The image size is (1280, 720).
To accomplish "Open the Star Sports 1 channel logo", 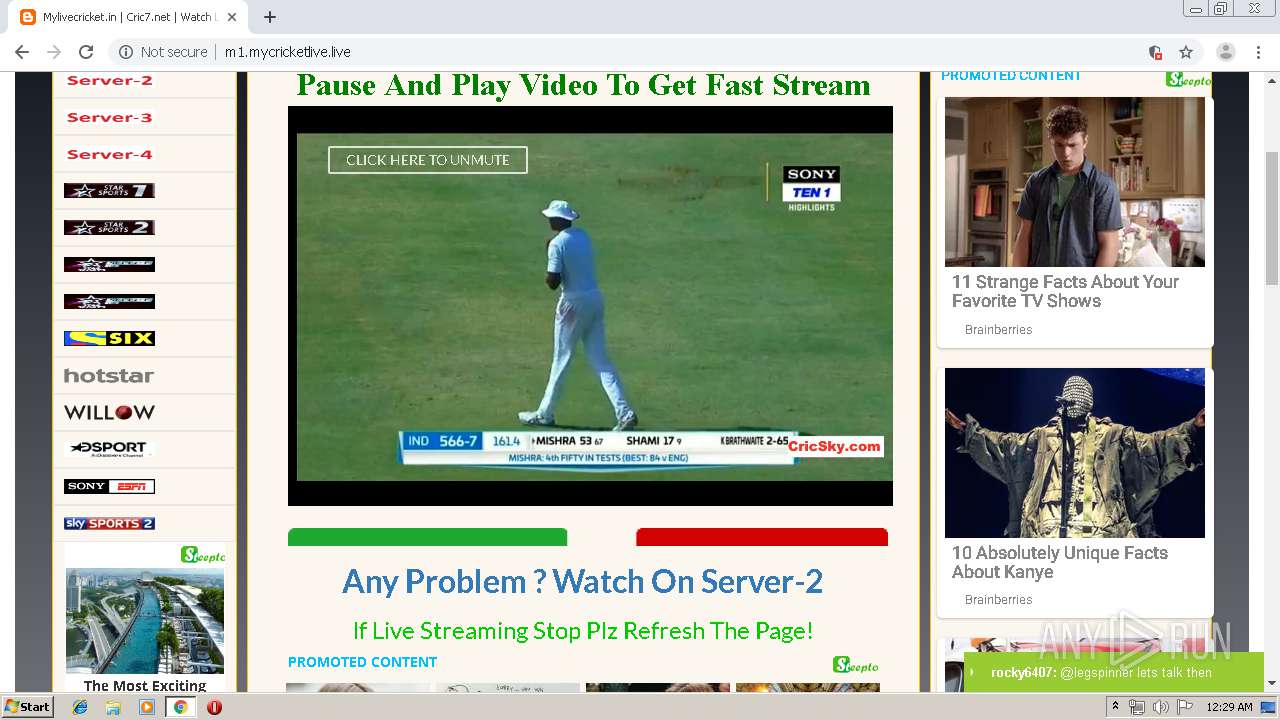I will click(109, 190).
